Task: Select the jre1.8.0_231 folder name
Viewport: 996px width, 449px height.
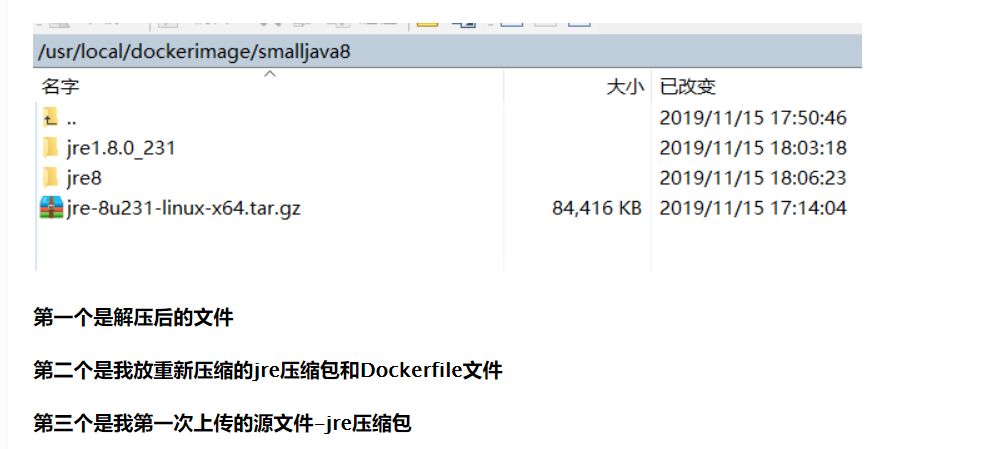Action: click(121, 148)
